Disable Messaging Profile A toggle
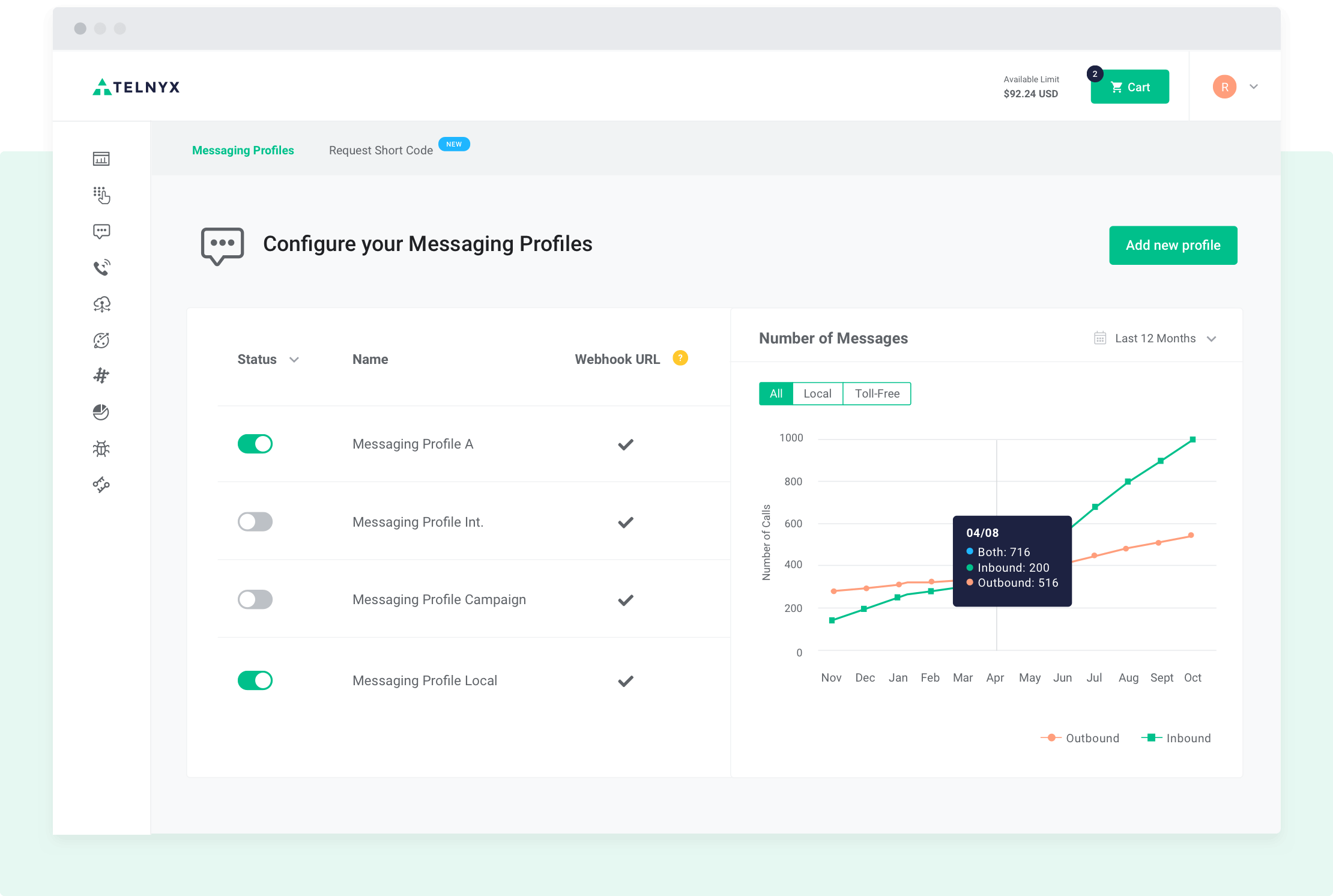The image size is (1333, 896). (x=255, y=444)
